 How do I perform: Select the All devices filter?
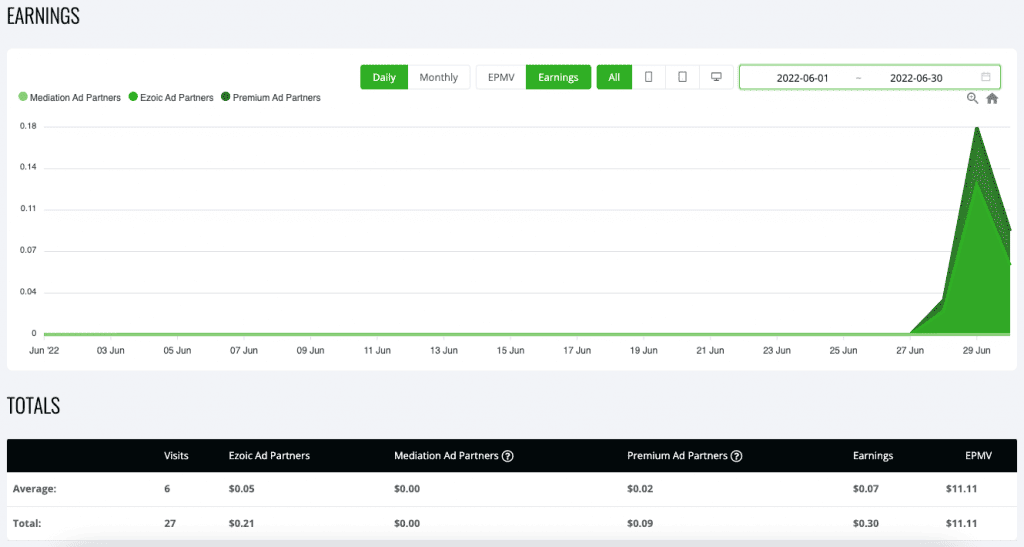click(614, 77)
